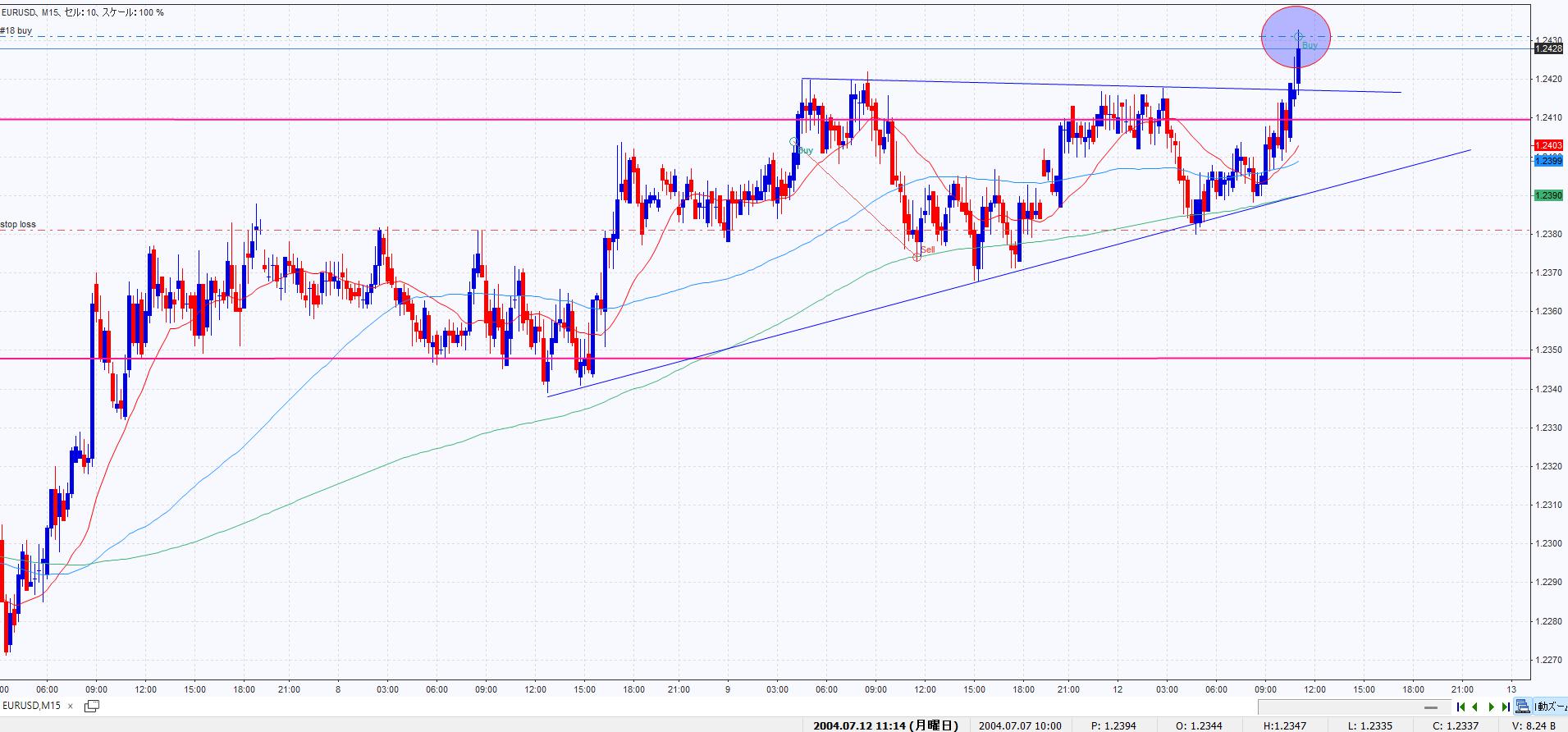Select the EURUSD,M15 chart tab
The height and width of the screenshot is (732, 1568).
31,706
